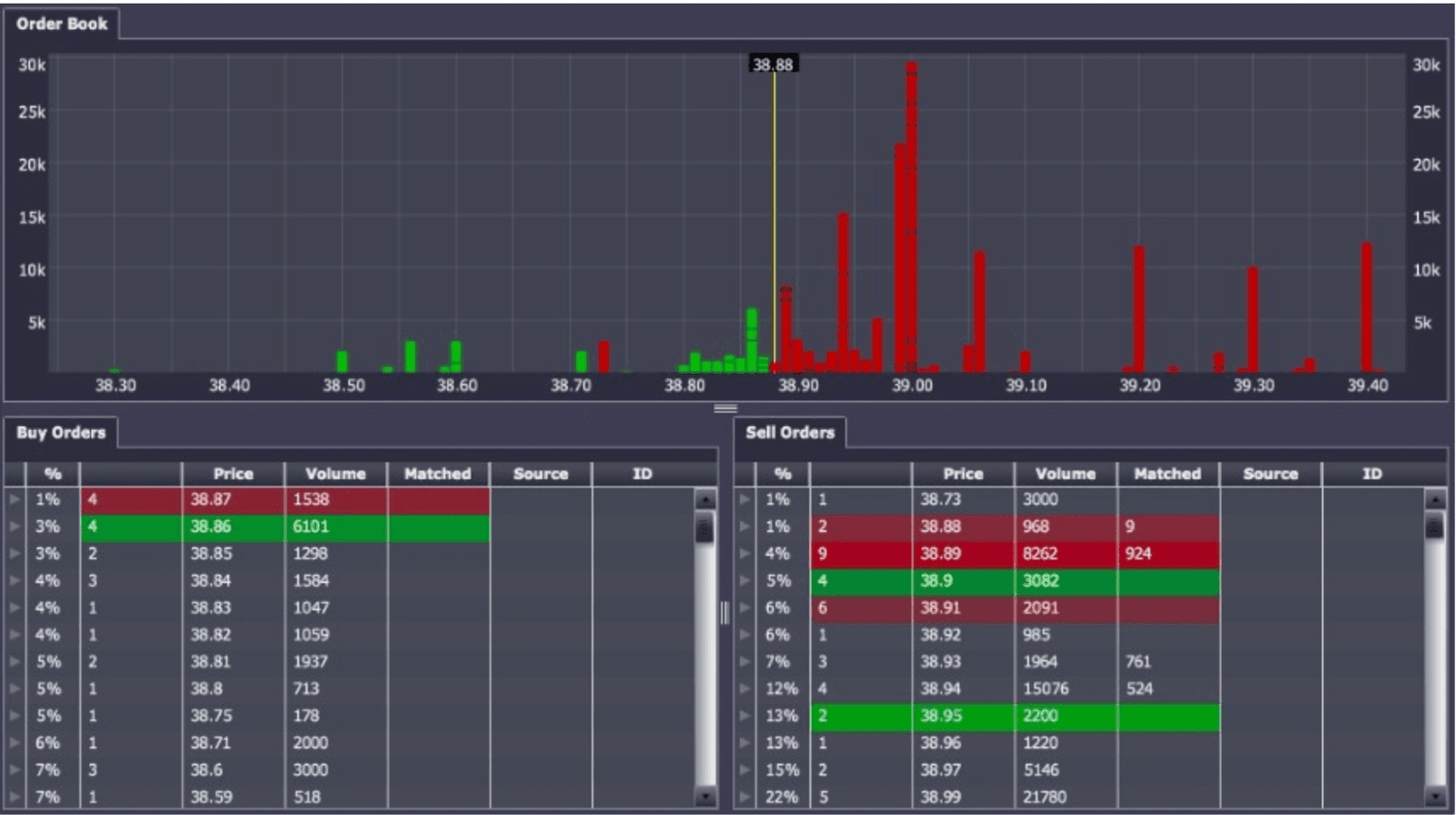Click the horizontal splitter grip below the chart
Viewport: 1456px width, 815px height.
click(725, 408)
